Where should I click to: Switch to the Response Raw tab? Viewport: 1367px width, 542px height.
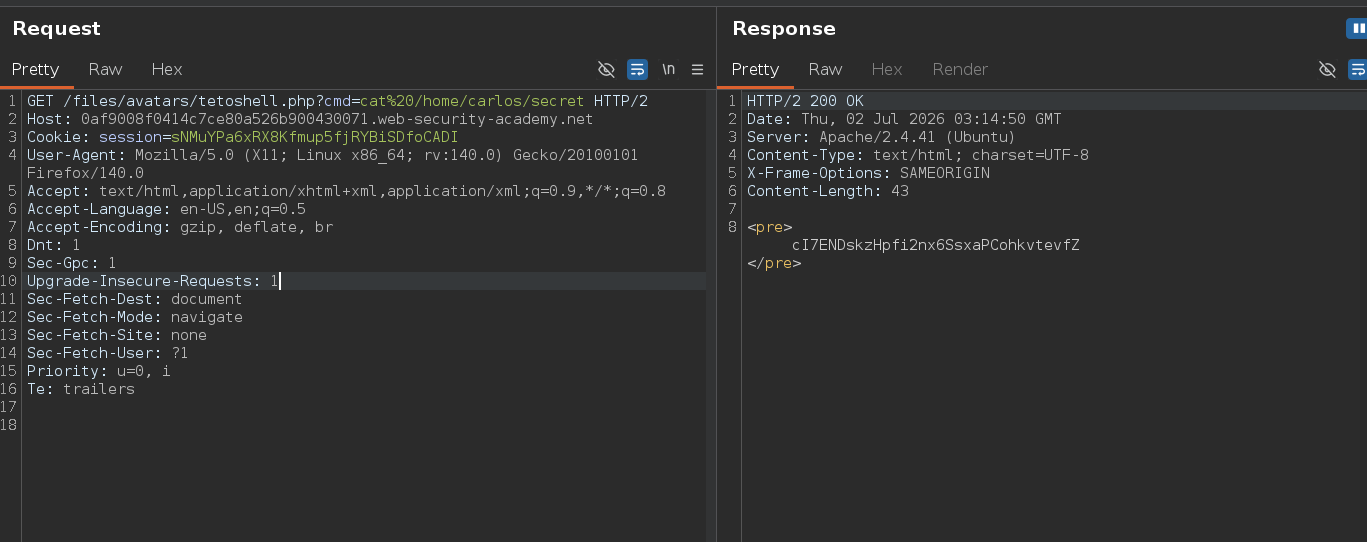[825, 69]
